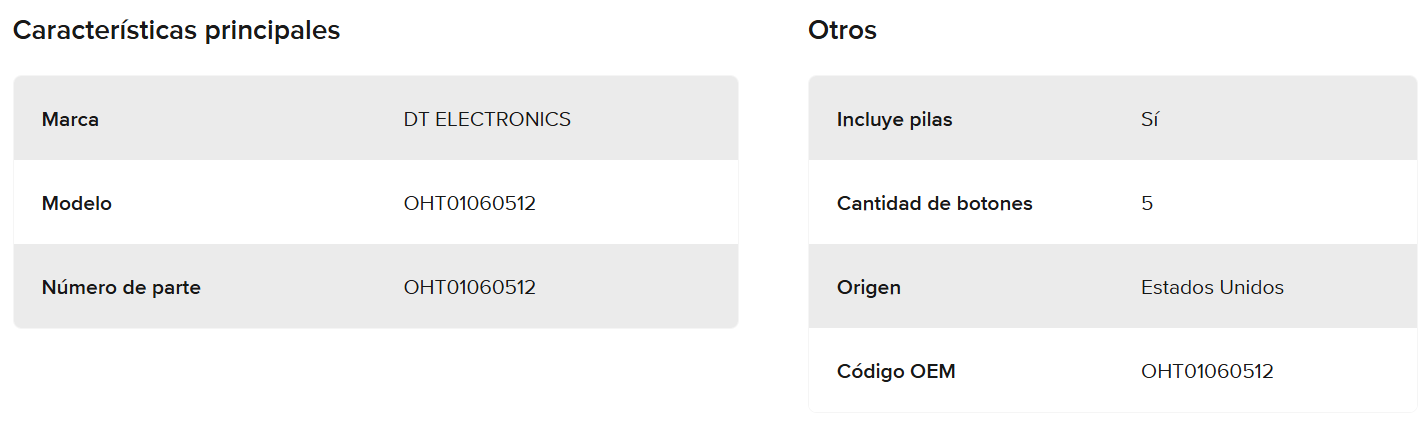Viewport: 1427px width, 426px height.
Task: Select the Modelo label
Action: pyautogui.click(x=77, y=204)
